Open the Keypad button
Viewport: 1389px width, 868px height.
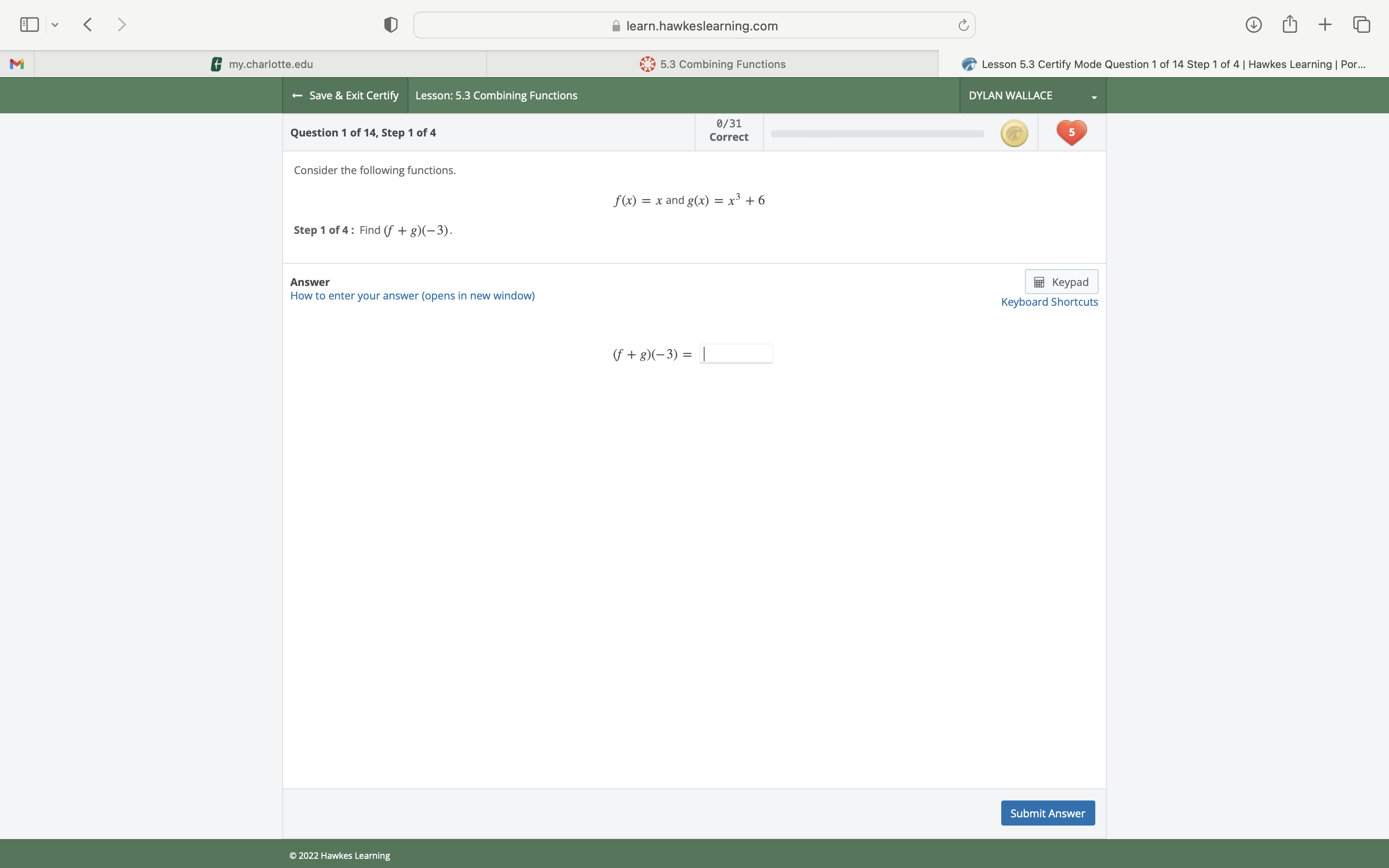(x=1061, y=282)
